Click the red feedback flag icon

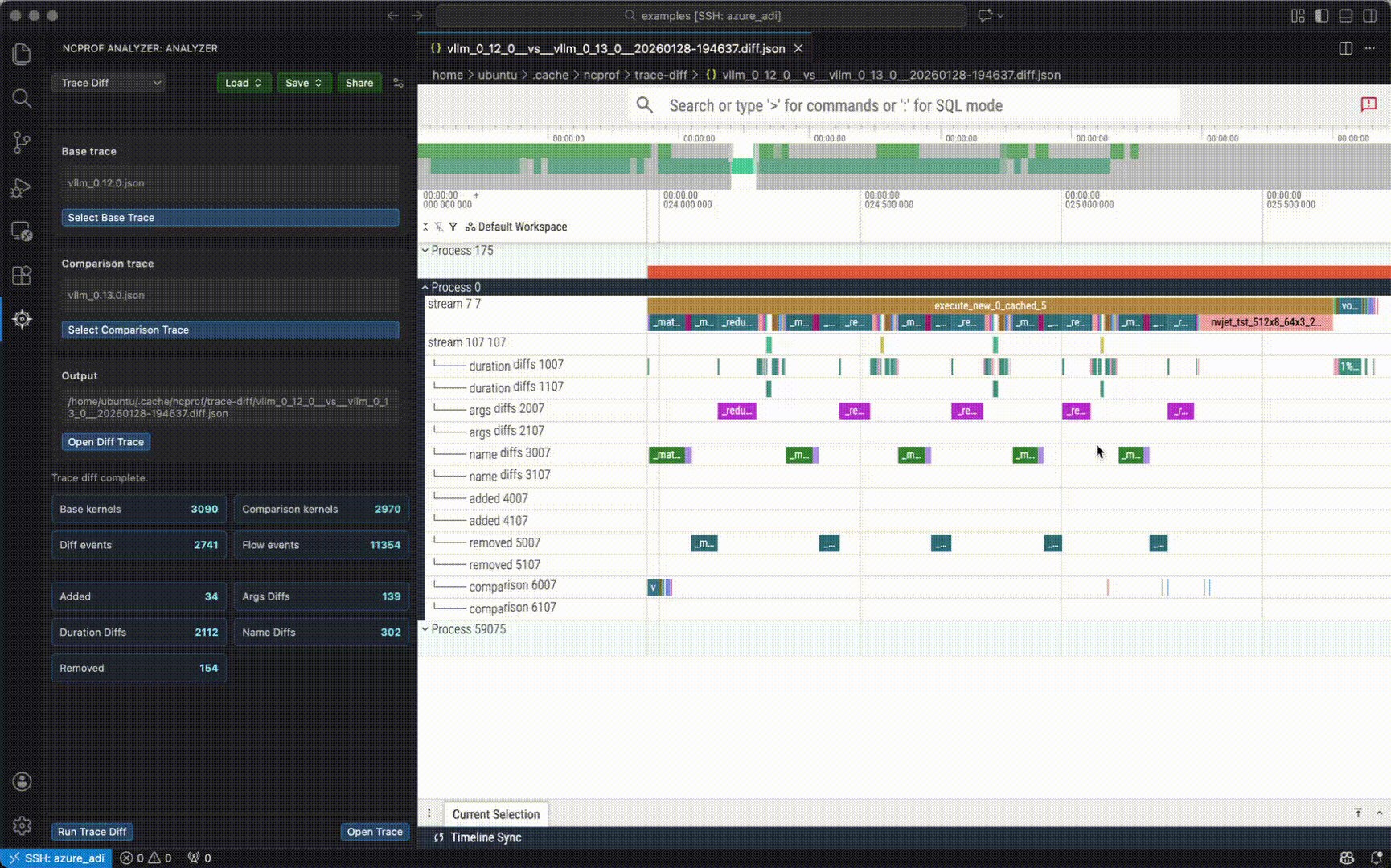pyautogui.click(x=1368, y=104)
